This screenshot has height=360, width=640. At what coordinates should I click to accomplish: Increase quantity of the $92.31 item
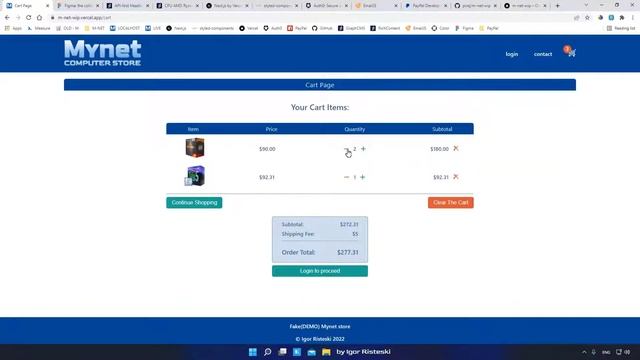[x=362, y=177]
